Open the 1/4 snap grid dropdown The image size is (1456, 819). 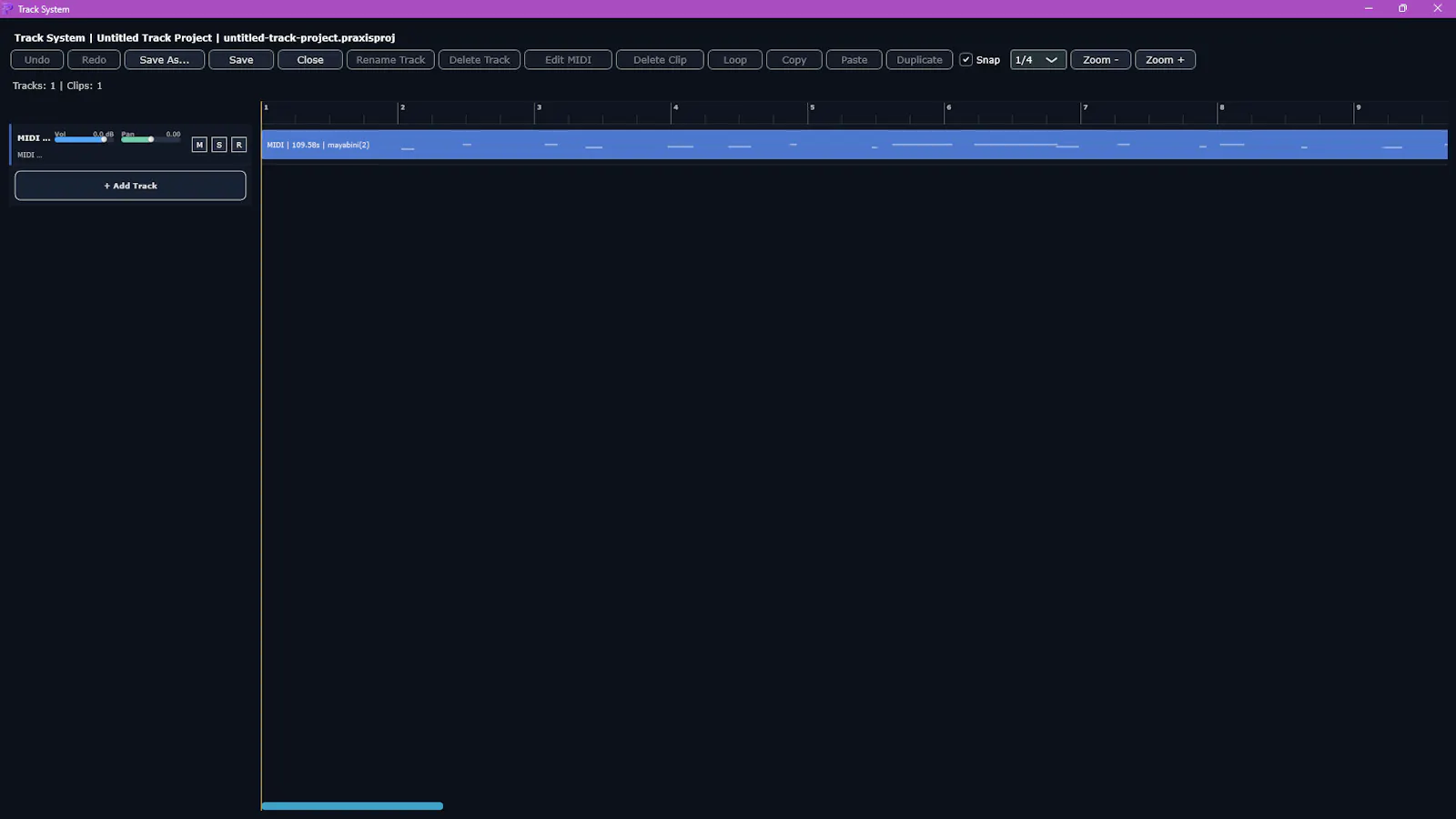click(1038, 60)
